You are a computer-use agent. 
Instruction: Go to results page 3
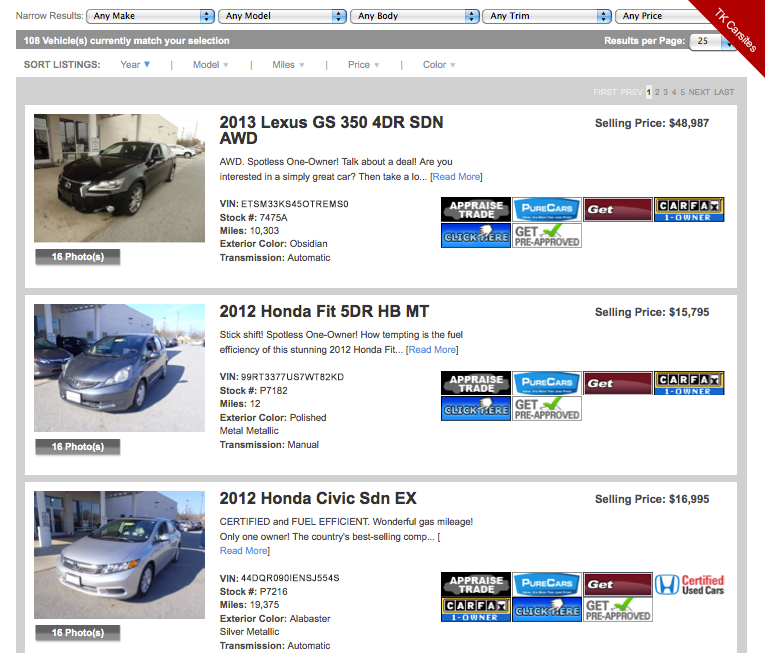[x=665, y=92]
